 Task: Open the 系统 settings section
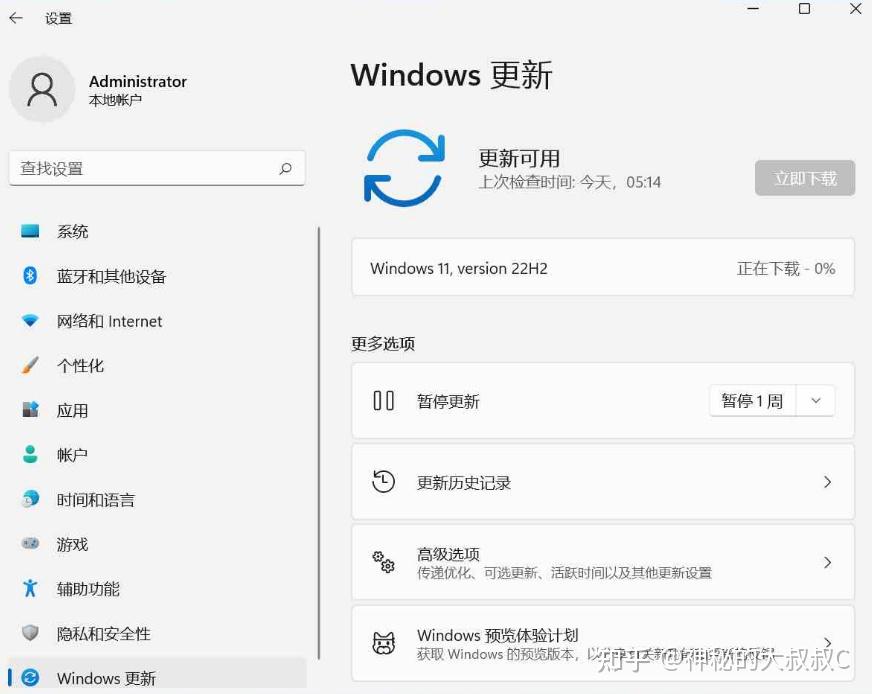click(x=72, y=231)
